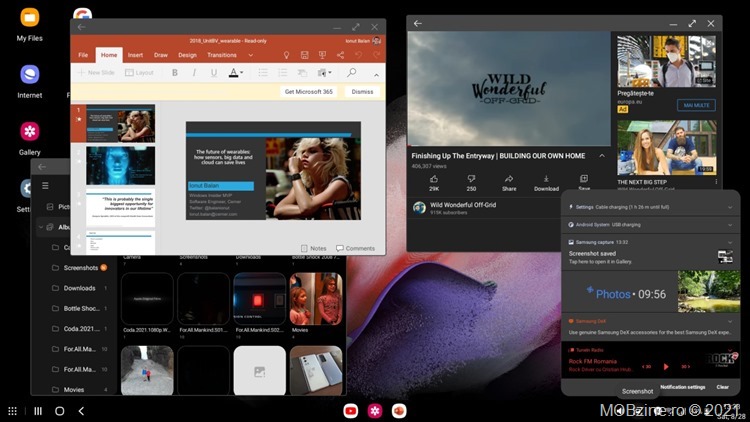Image resolution: width=750 pixels, height=422 pixels.
Task: Click the Undo arrow in PowerPoint
Action: pos(358,55)
